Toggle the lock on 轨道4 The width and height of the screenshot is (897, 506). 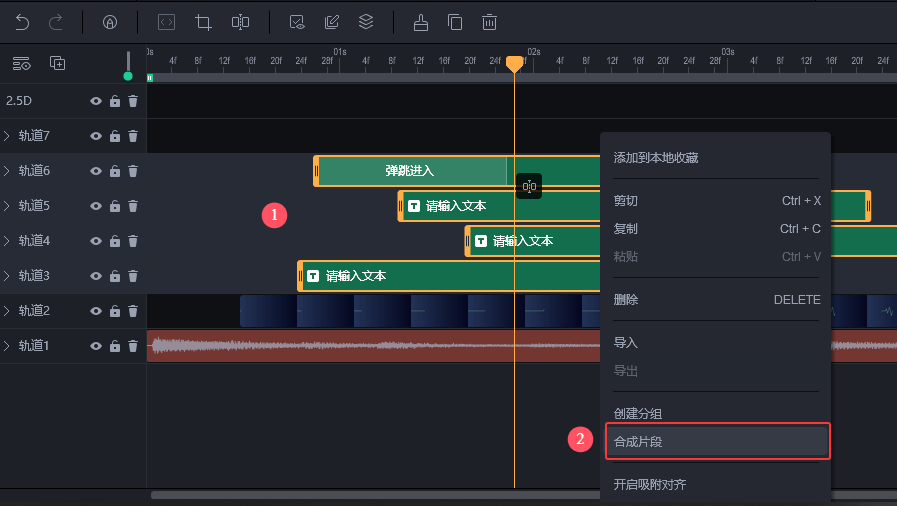[115, 241]
